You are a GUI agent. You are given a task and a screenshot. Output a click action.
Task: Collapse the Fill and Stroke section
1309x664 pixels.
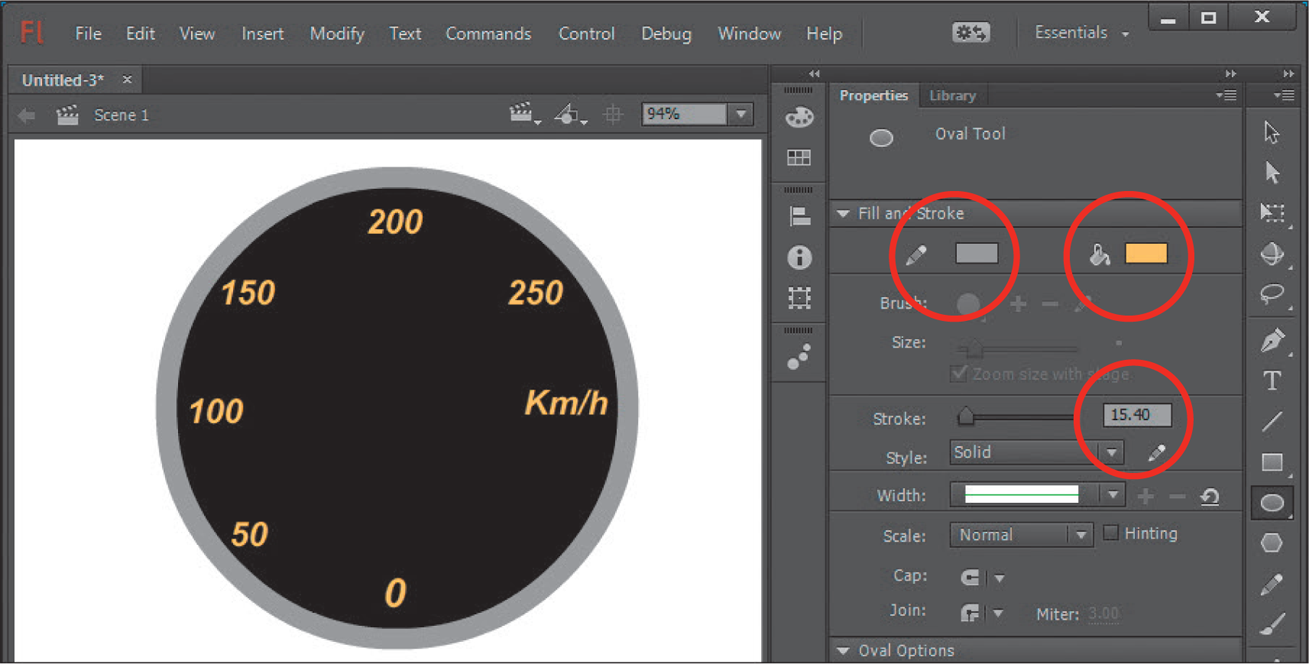(843, 214)
